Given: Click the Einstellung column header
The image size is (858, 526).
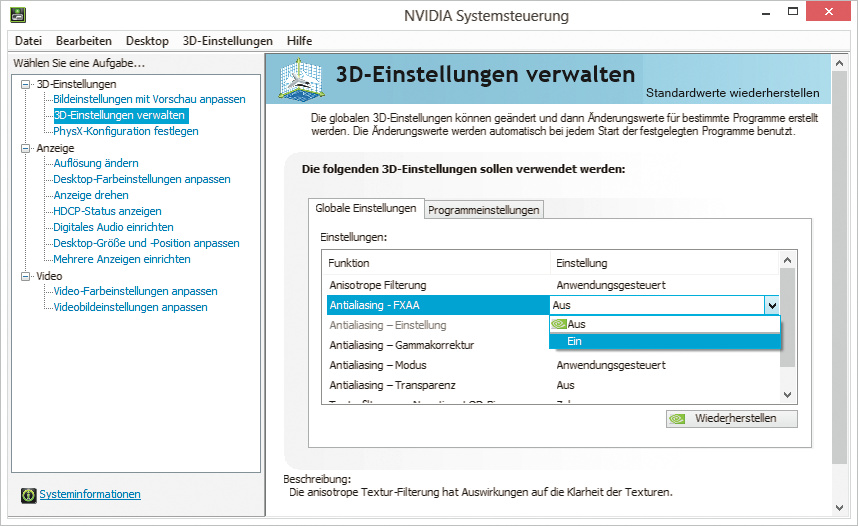Looking at the screenshot, I should coord(664,263).
